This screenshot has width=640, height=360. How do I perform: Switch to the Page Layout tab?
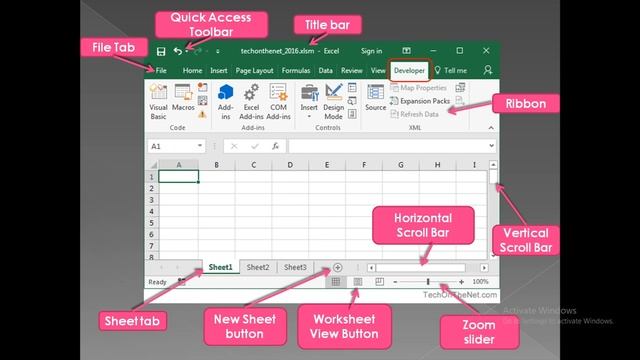coord(254,71)
